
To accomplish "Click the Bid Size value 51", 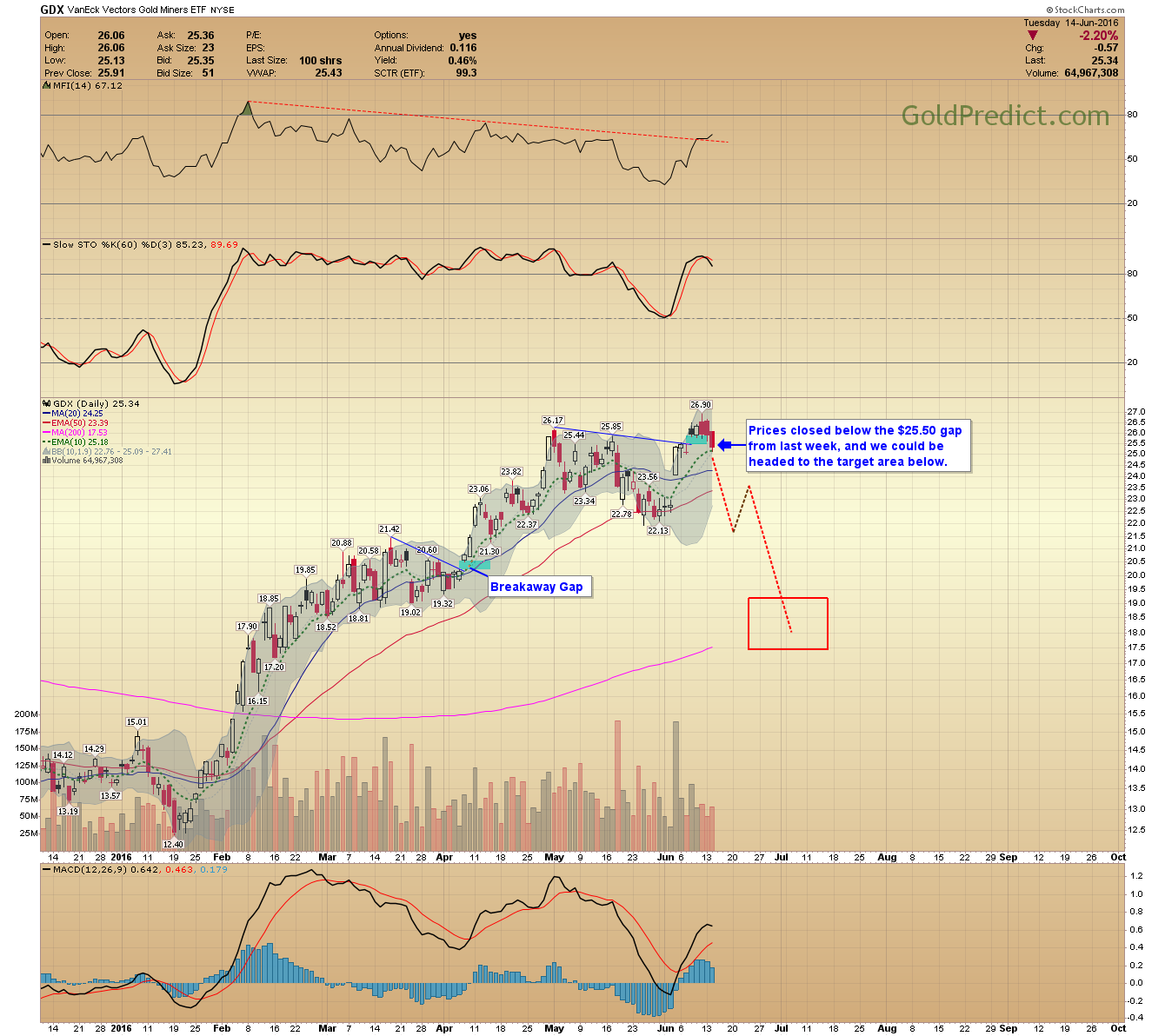I will click(x=209, y=73).
